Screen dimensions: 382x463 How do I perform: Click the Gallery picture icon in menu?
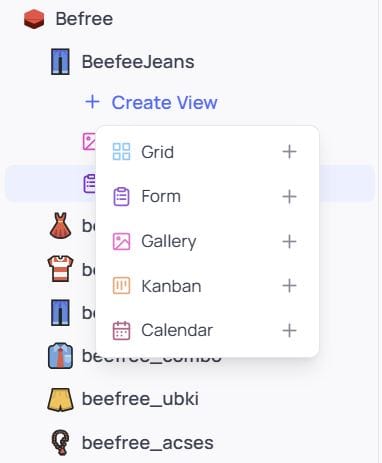[121, 241]
